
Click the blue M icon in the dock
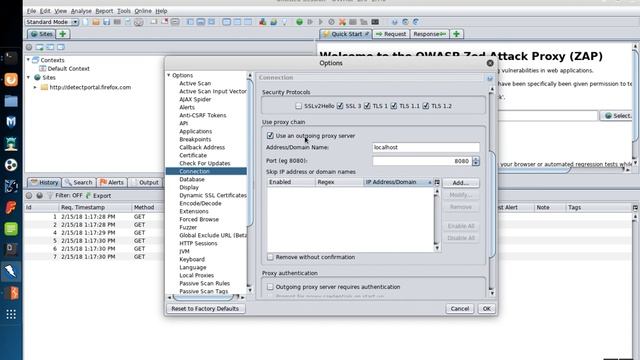coord(11,122)
